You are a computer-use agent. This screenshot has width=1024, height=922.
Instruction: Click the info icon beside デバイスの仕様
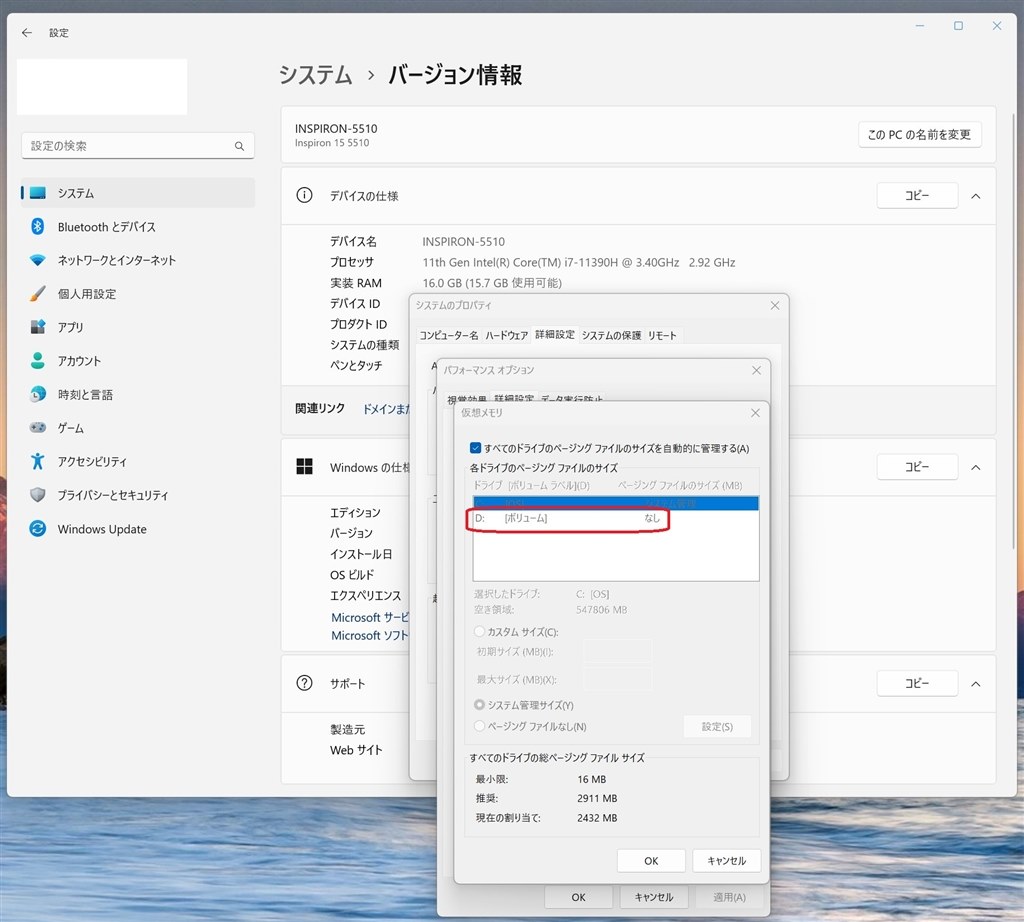304,195
